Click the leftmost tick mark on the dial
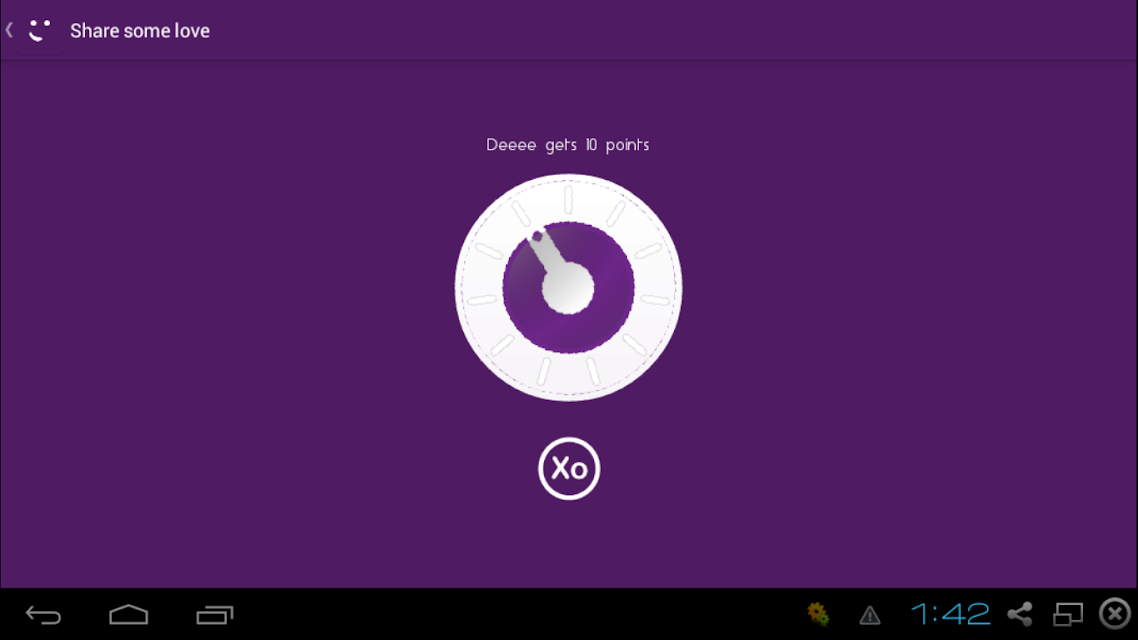This screenshot has height=640, width=1138. point(481,300)
